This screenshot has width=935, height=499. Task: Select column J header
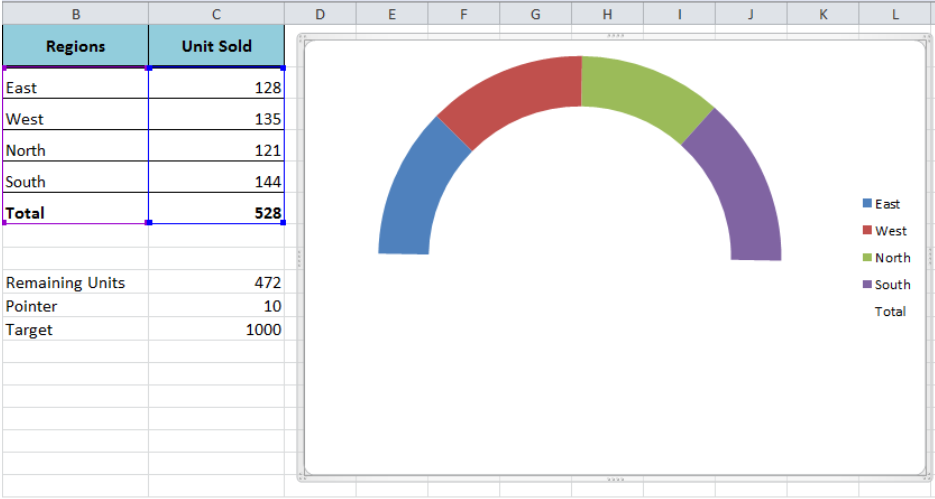click(751, 14)
